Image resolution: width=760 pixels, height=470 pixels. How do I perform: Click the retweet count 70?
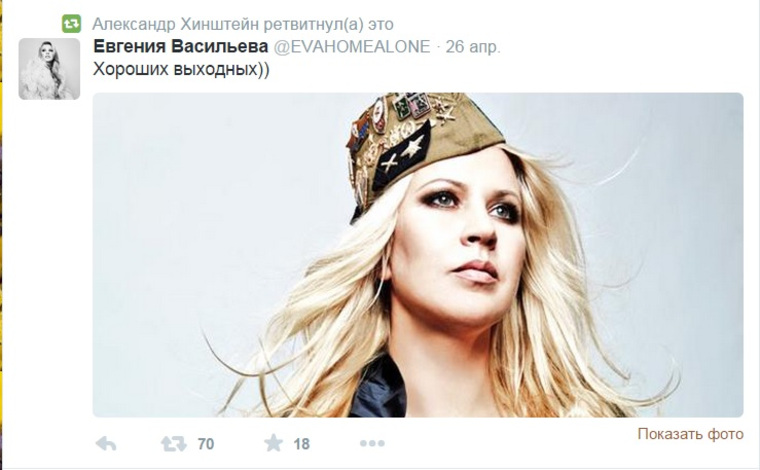[206, 444]
